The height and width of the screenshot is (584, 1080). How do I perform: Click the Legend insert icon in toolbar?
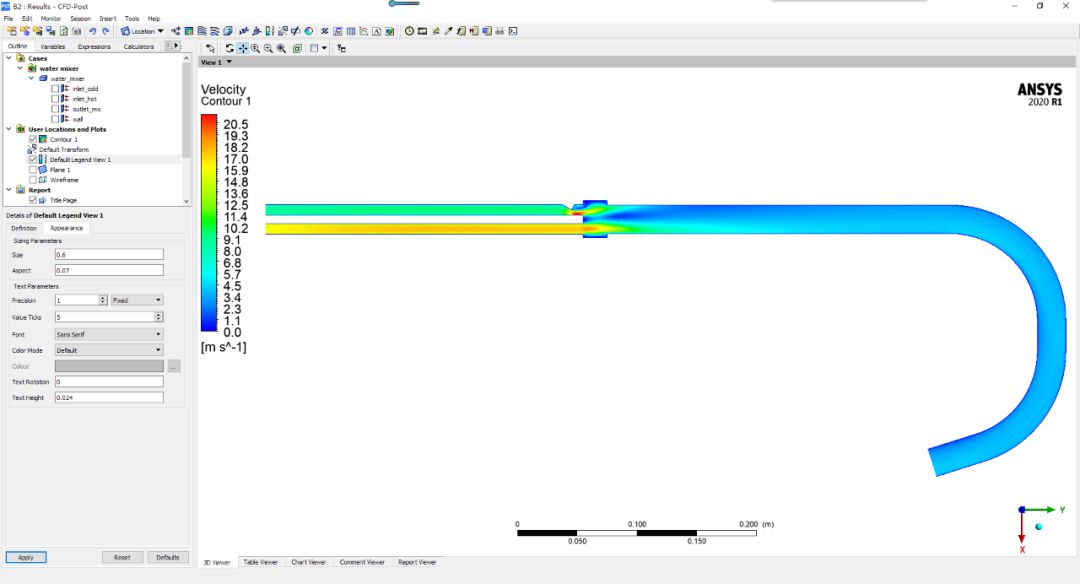click(269, 31)
